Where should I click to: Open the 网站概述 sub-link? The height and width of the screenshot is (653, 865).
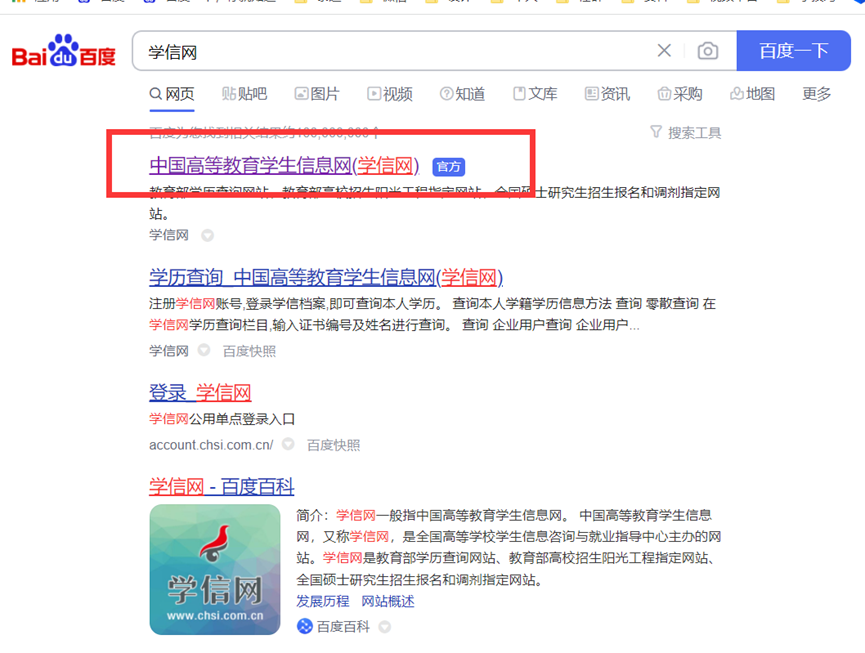388,601
